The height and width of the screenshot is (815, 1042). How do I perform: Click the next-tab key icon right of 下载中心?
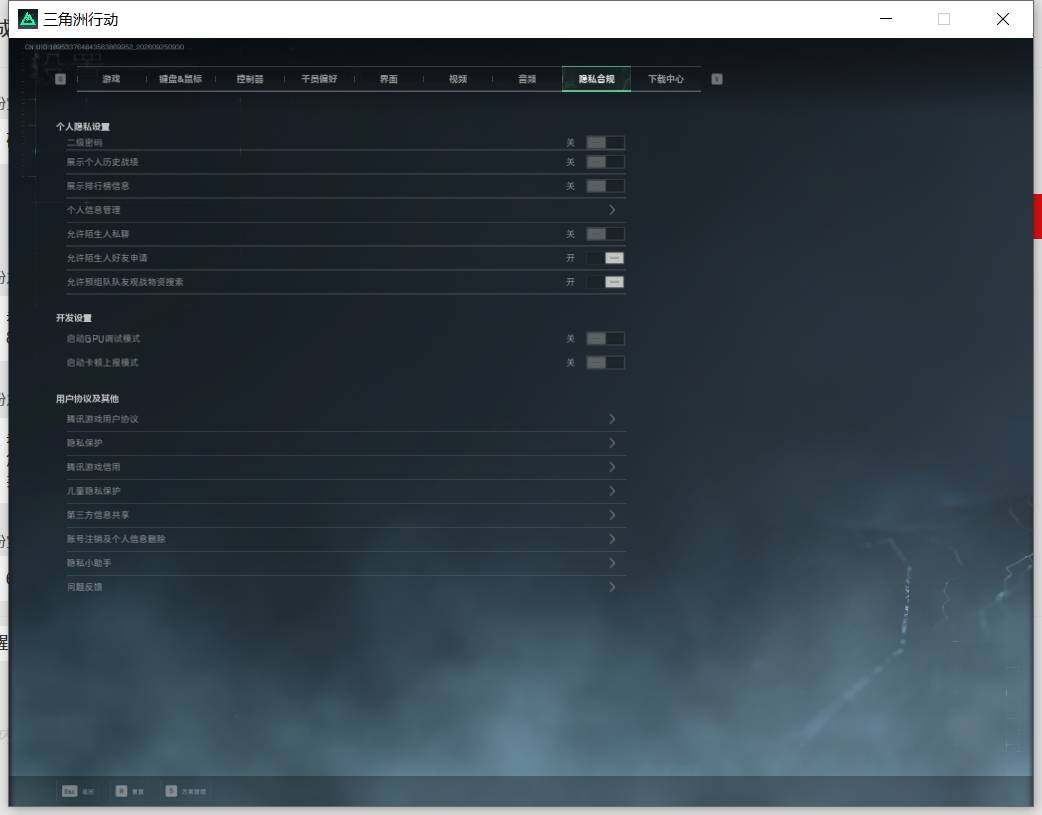pos(717,79)
